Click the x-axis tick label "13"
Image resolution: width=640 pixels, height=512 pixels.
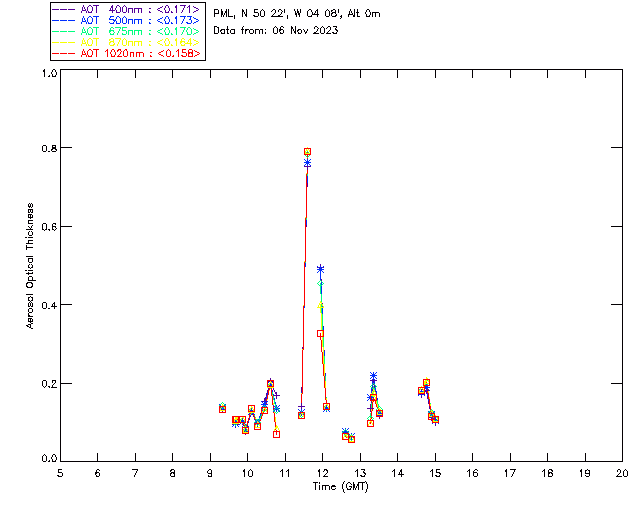pyautogui.click(x=360, y=473)
